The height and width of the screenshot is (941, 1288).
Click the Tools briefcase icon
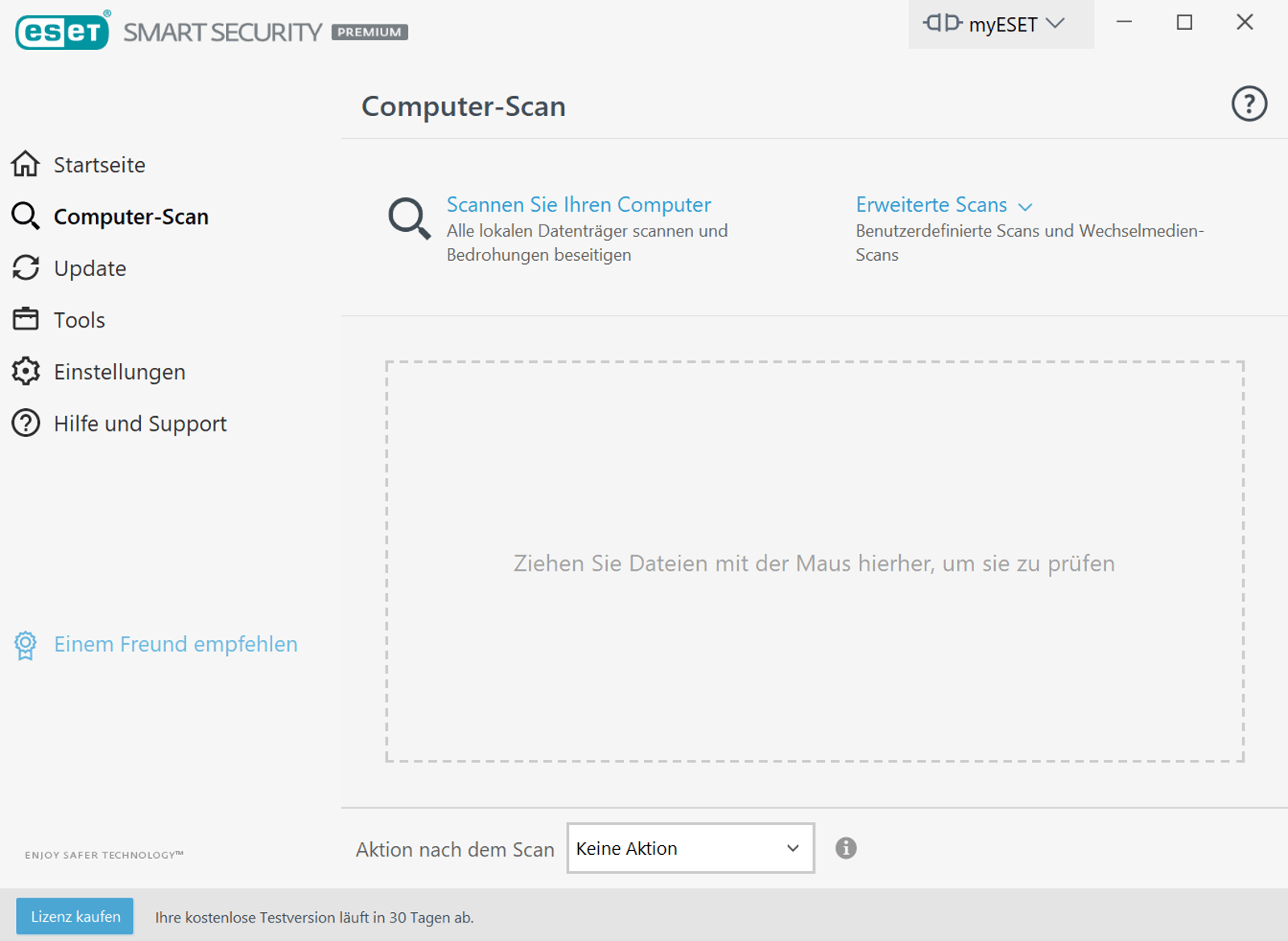26,319
